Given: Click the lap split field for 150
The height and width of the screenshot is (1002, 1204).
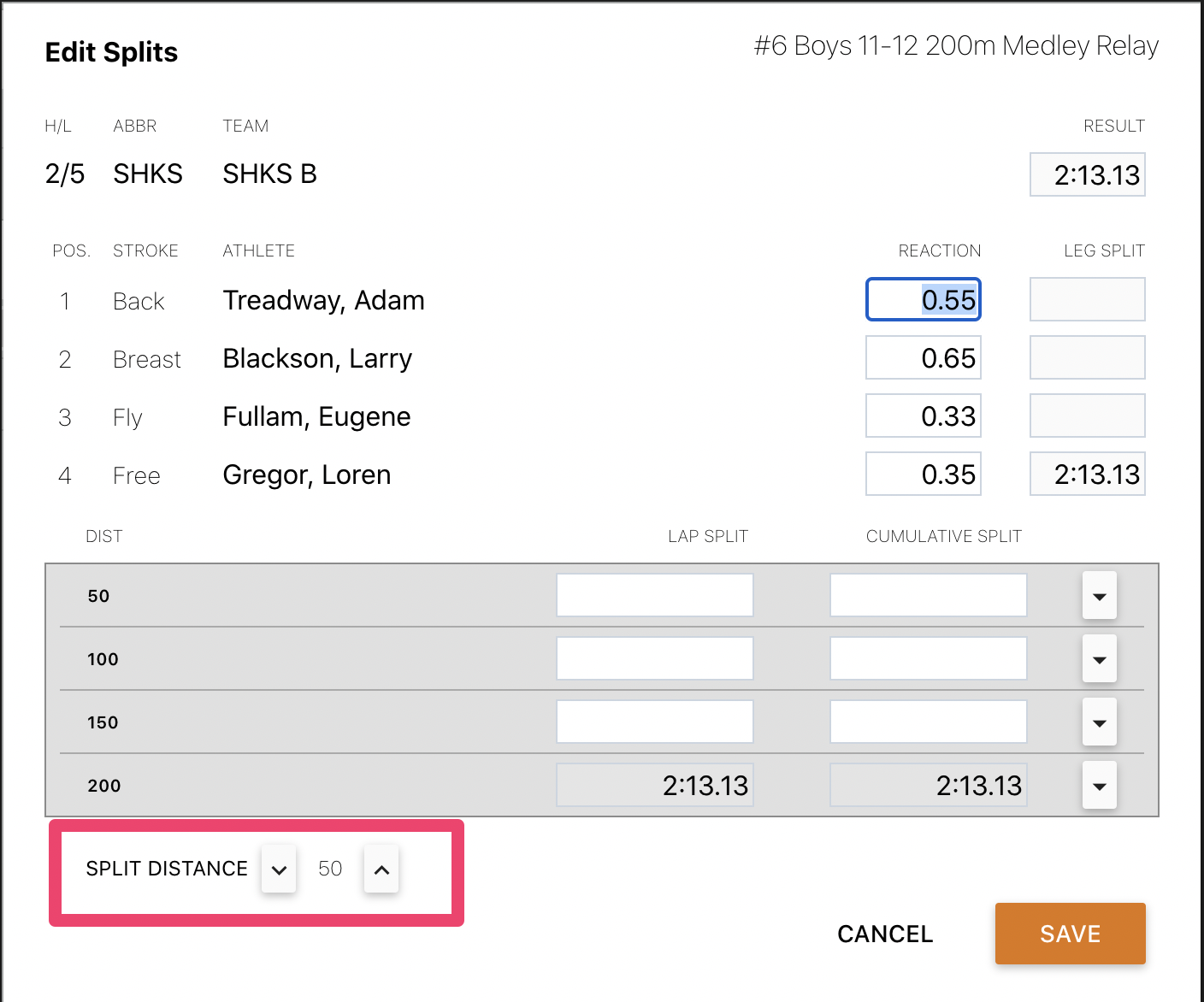Looking at the screenshot, I should click(x=654, y=722).
